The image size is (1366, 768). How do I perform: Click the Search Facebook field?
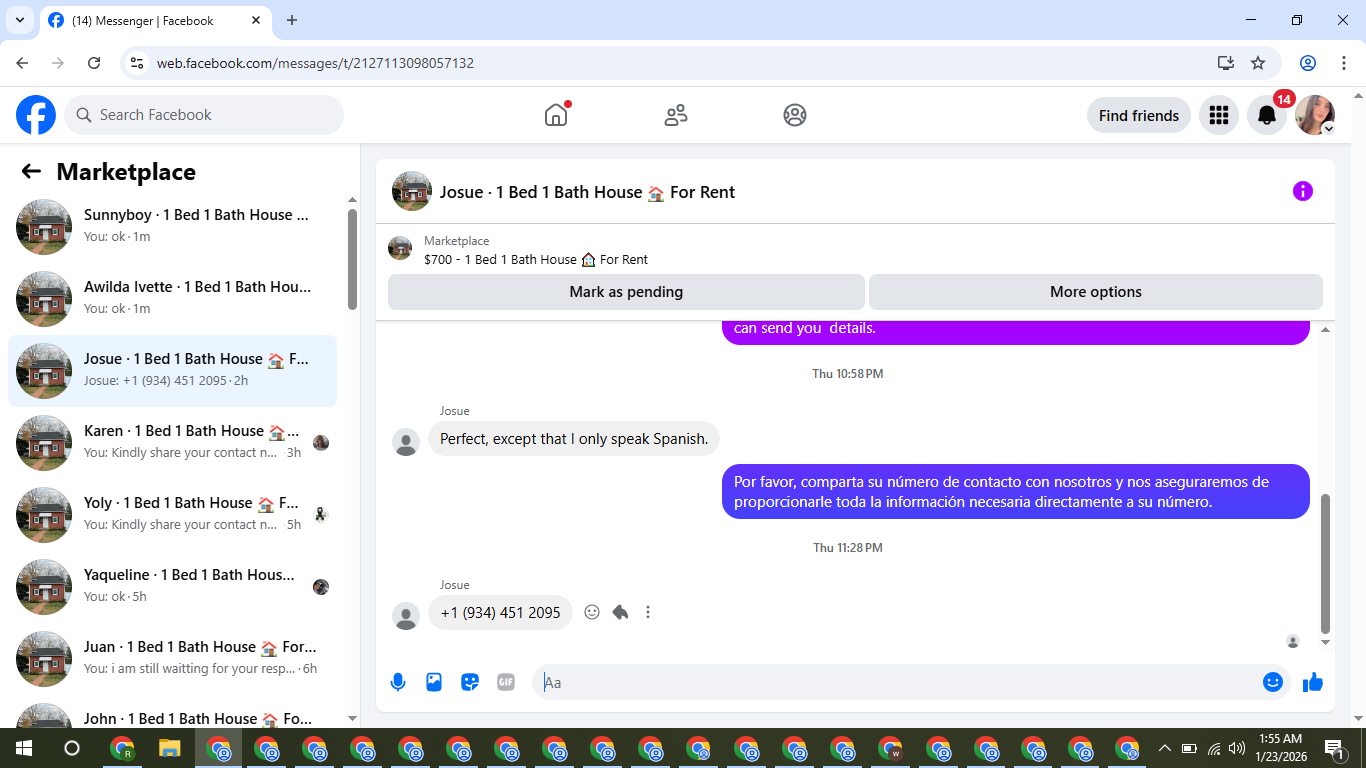click(204, 115)
